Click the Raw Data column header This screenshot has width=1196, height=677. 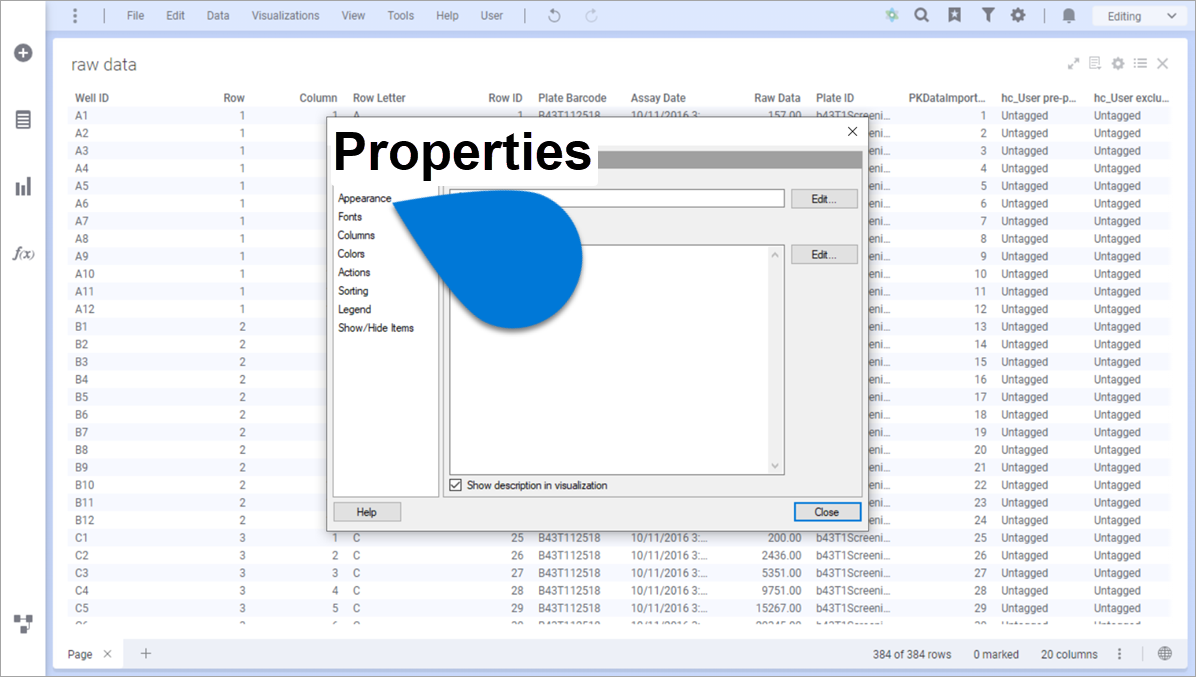777,98
